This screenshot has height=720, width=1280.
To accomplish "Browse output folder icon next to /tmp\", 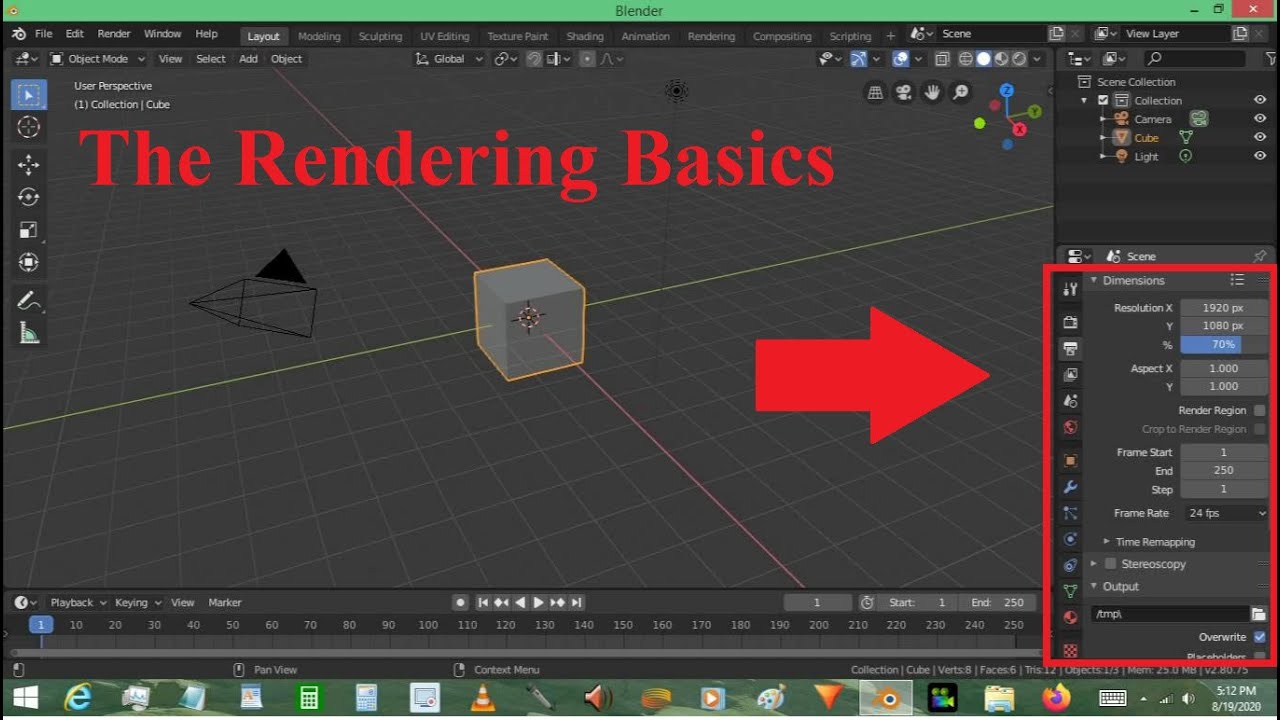I will click(x=1259, y=614).
